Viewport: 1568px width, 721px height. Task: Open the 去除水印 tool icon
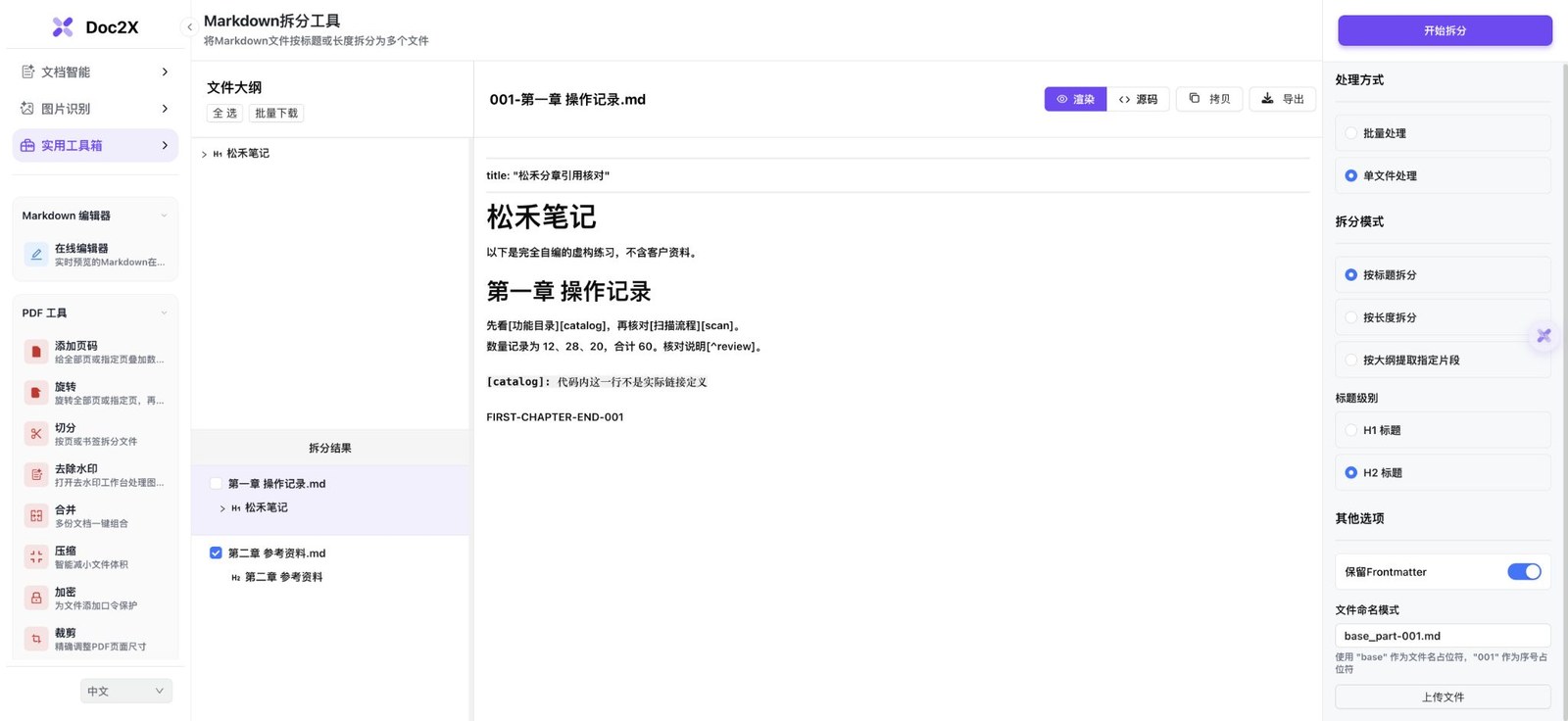pos(36,475)
